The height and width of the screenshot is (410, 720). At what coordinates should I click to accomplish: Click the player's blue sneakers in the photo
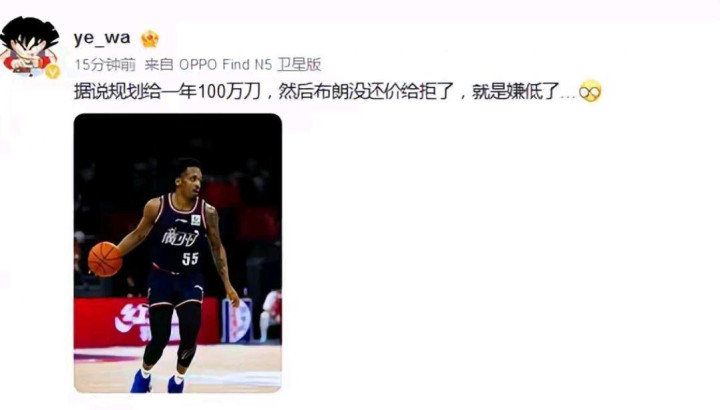158,381
